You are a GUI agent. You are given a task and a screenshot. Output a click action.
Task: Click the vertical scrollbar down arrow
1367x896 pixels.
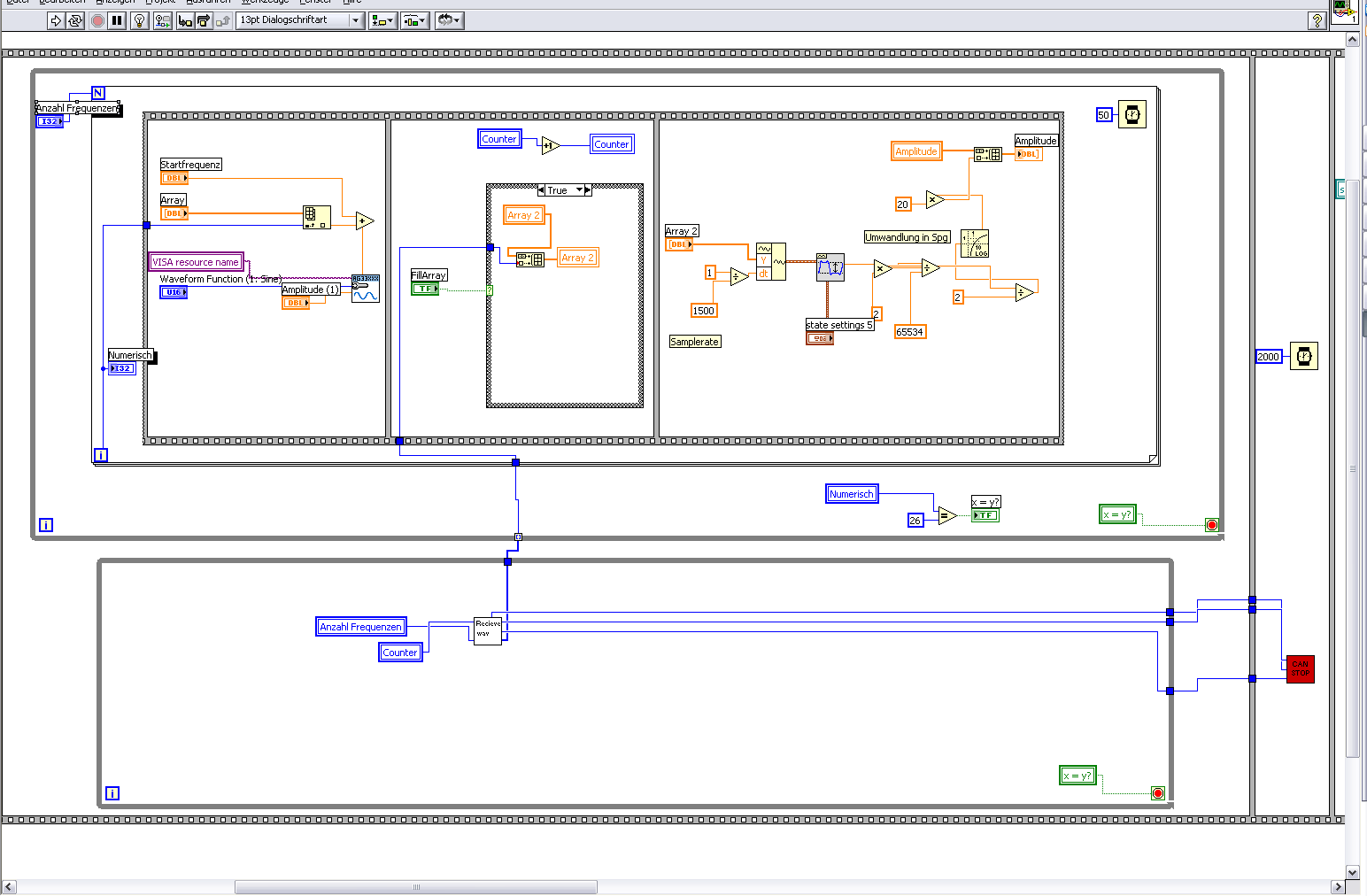[x=1352, y=872]
